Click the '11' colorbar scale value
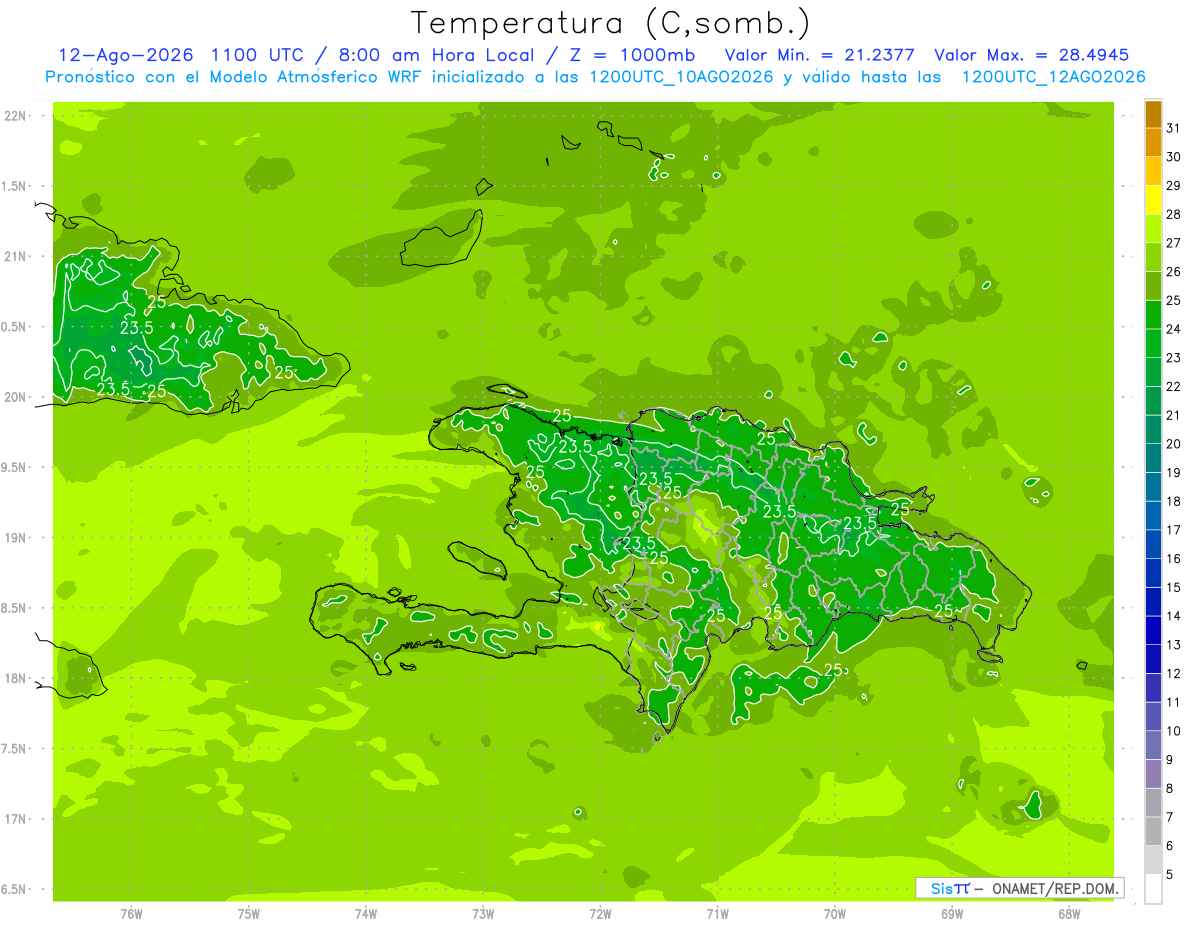The height and width of the screenshot is (927, 1200). point(1174,702)
